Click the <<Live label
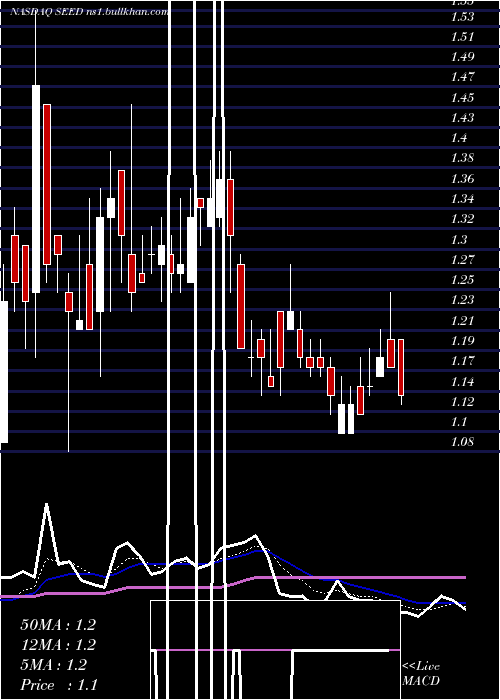500x700 pixels. [x=421, y=667]
